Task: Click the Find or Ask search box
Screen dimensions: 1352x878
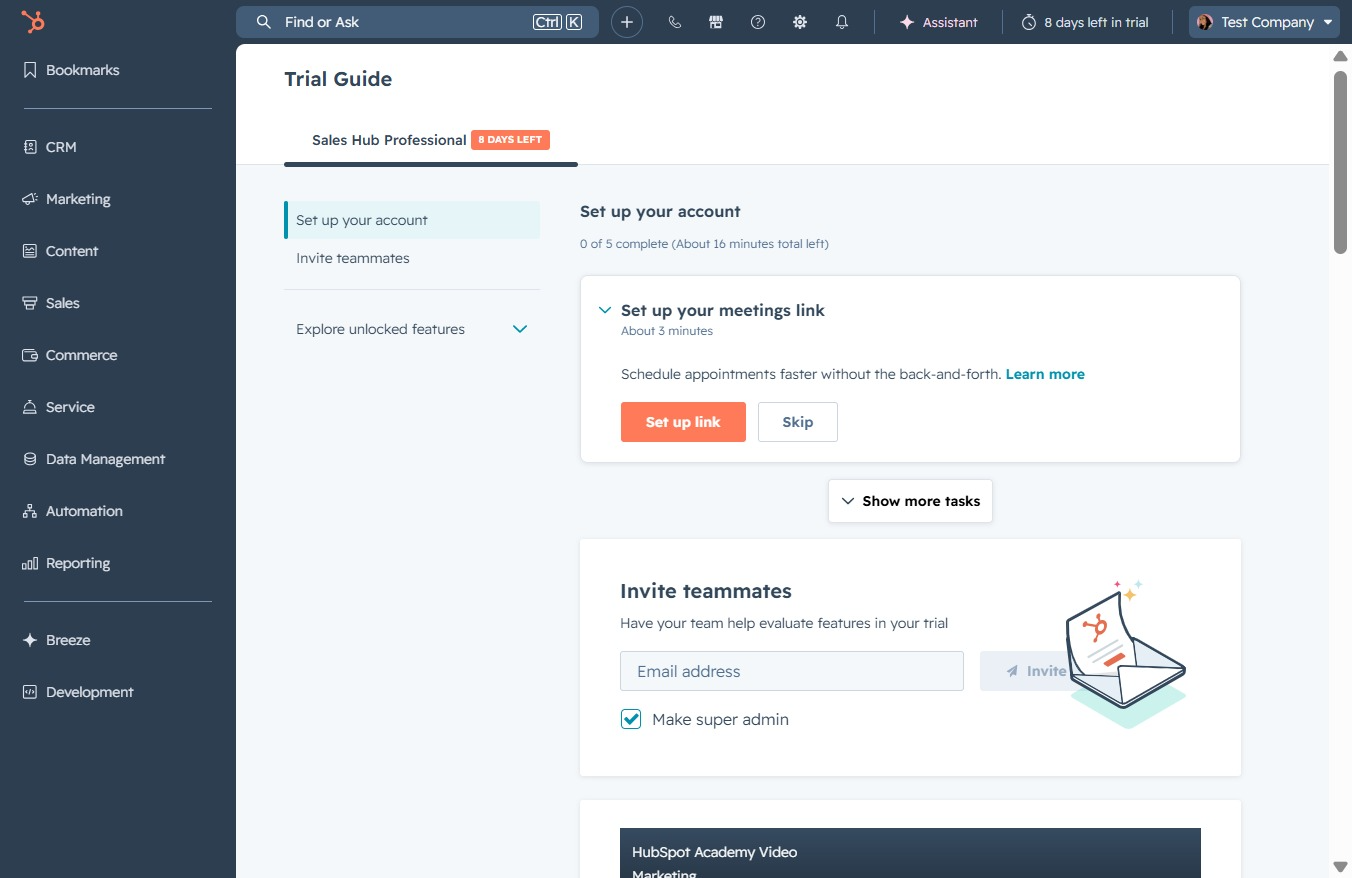Action: click(417, 22)
